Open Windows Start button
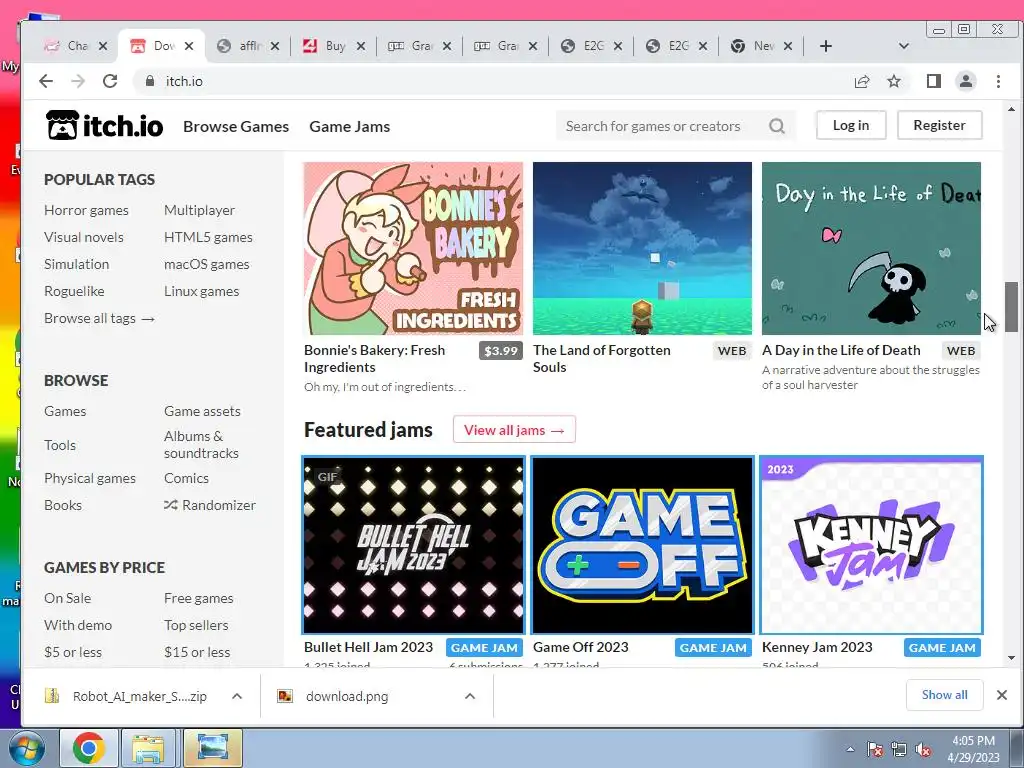This screenshot has height=768, width=1024. tap(27, 748)
